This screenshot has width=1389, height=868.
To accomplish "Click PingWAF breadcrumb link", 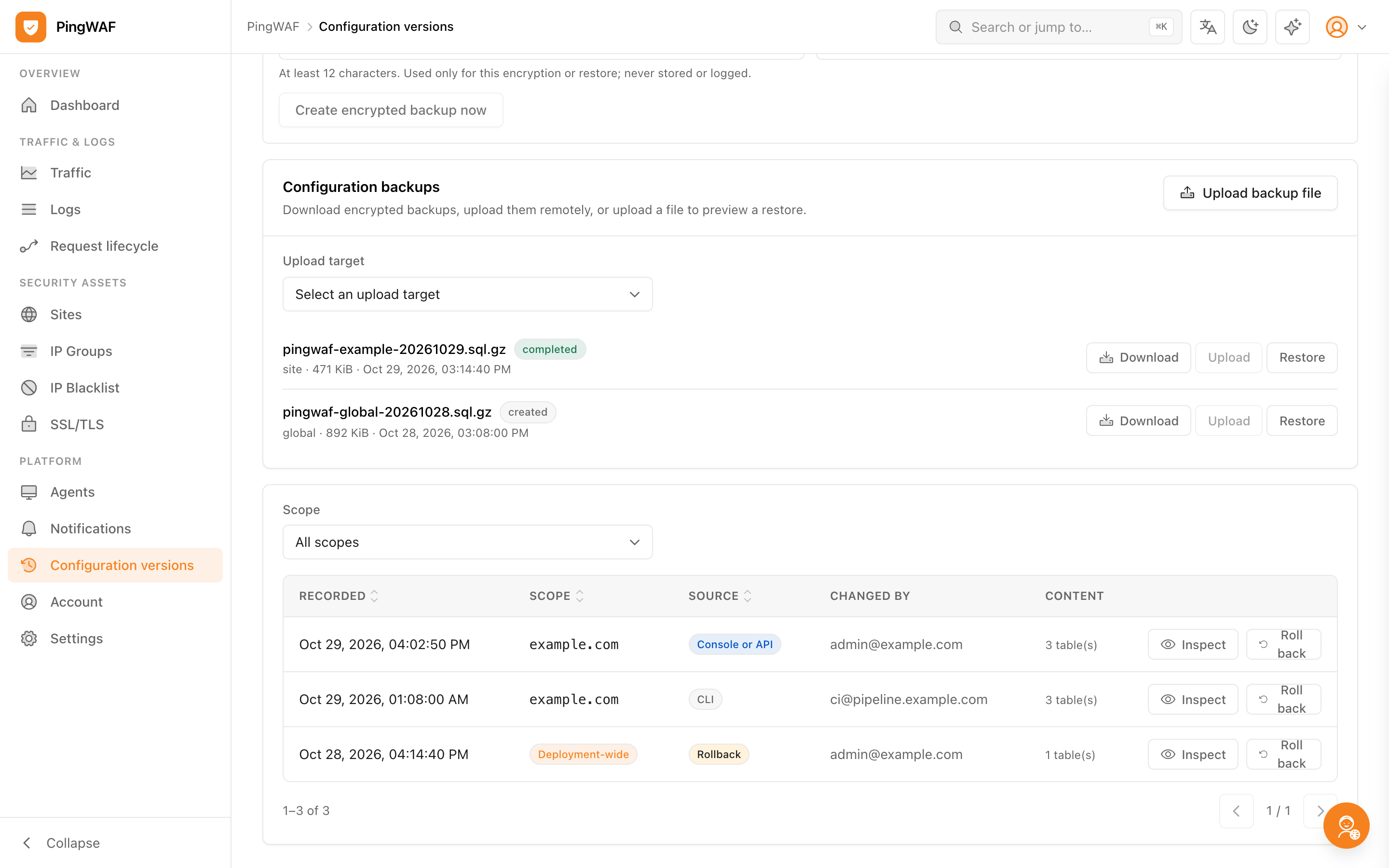I will coord(273,27).
